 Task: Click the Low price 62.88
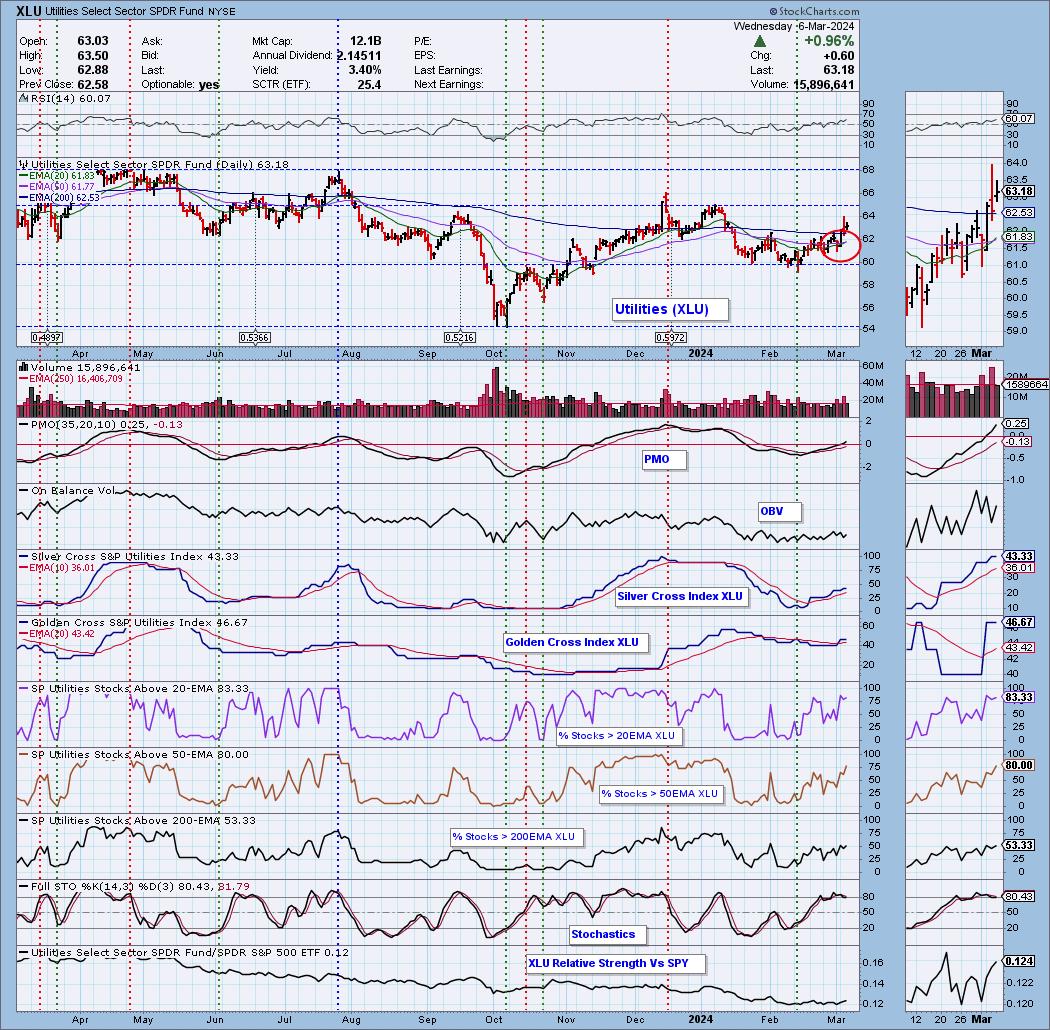[92, 70]
